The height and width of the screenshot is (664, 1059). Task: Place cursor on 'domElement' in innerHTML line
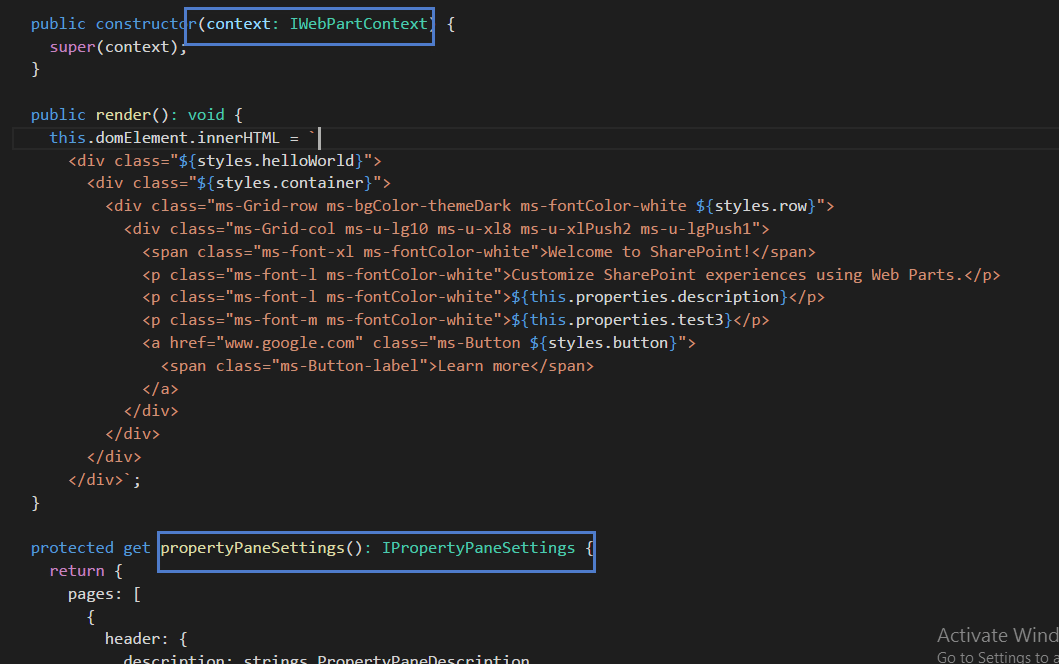tap(141, 138)
